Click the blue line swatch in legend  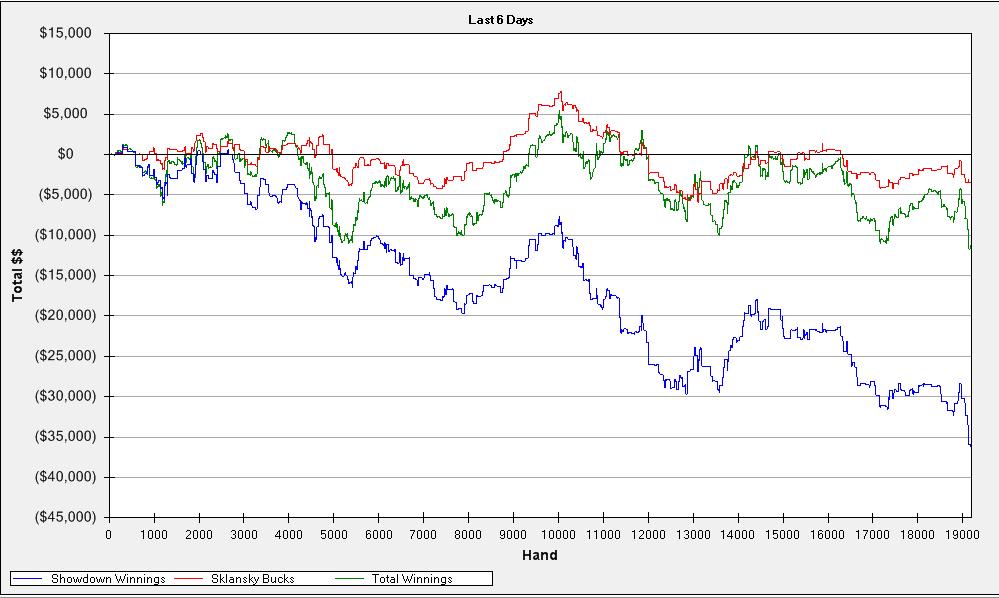tap(30, 579)
